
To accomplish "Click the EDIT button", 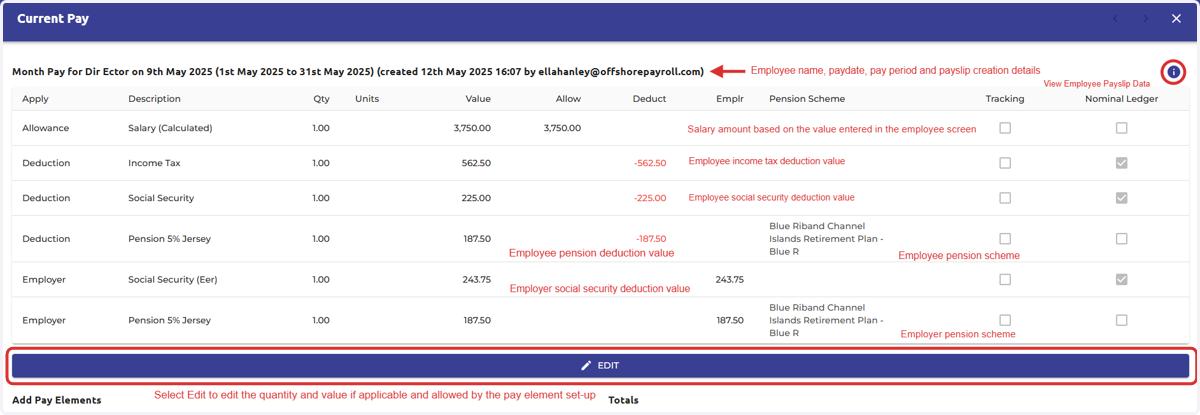I will [600, 366].
